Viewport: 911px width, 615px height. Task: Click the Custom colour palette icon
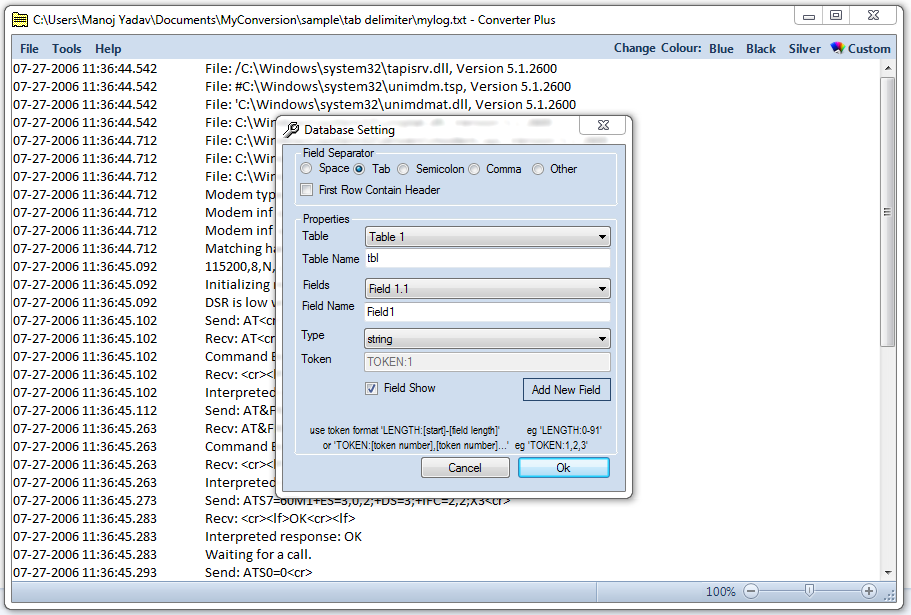click(838, 48)
